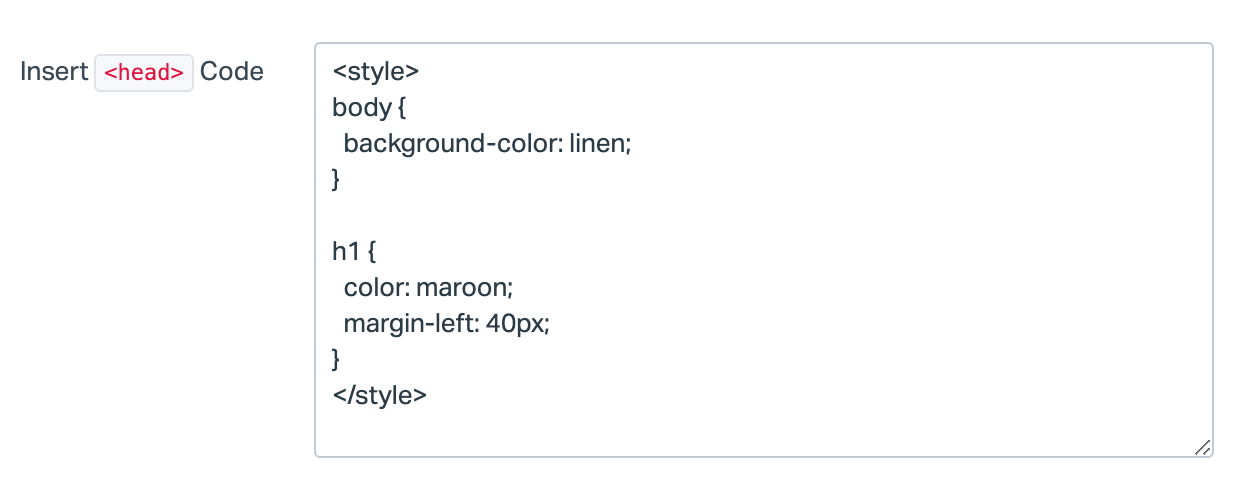
Task: Click the 'h1 {' selector line
Action: (355, 252)
